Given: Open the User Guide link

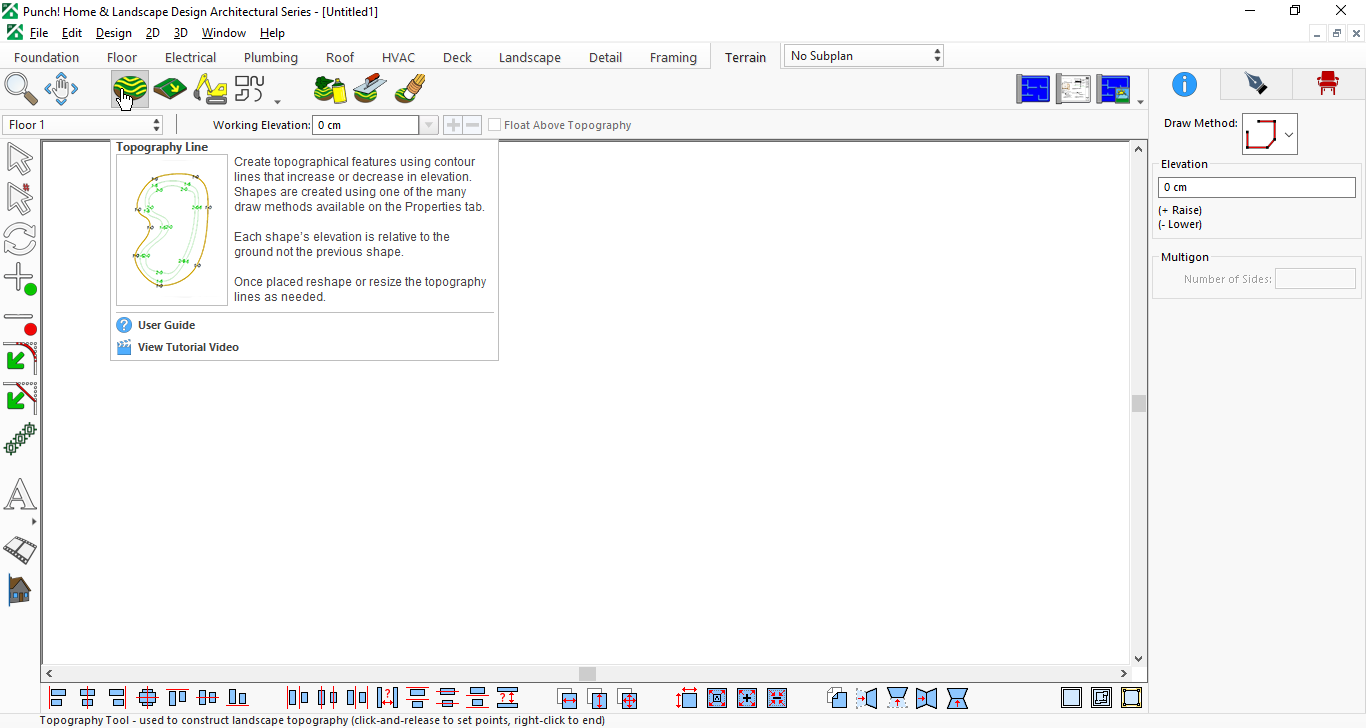Looking at the screenshot, I should (166, 325).
